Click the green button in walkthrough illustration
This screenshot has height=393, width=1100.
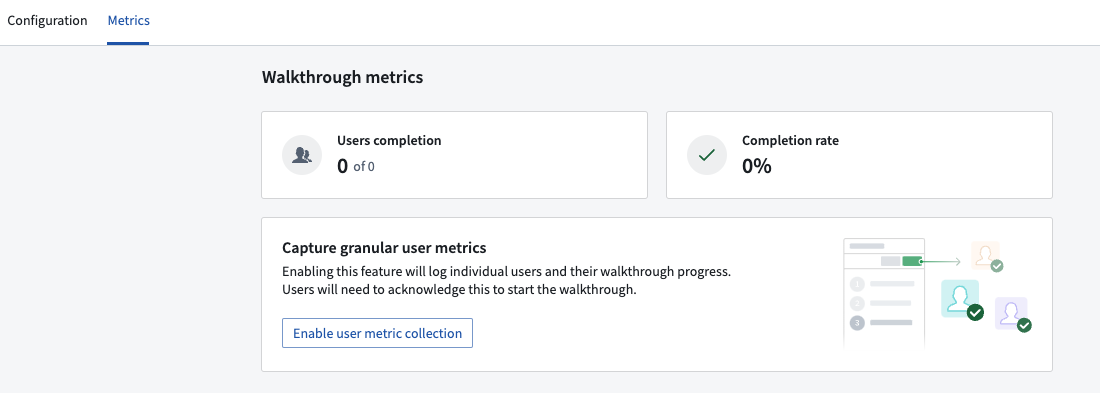coord(911,261)
